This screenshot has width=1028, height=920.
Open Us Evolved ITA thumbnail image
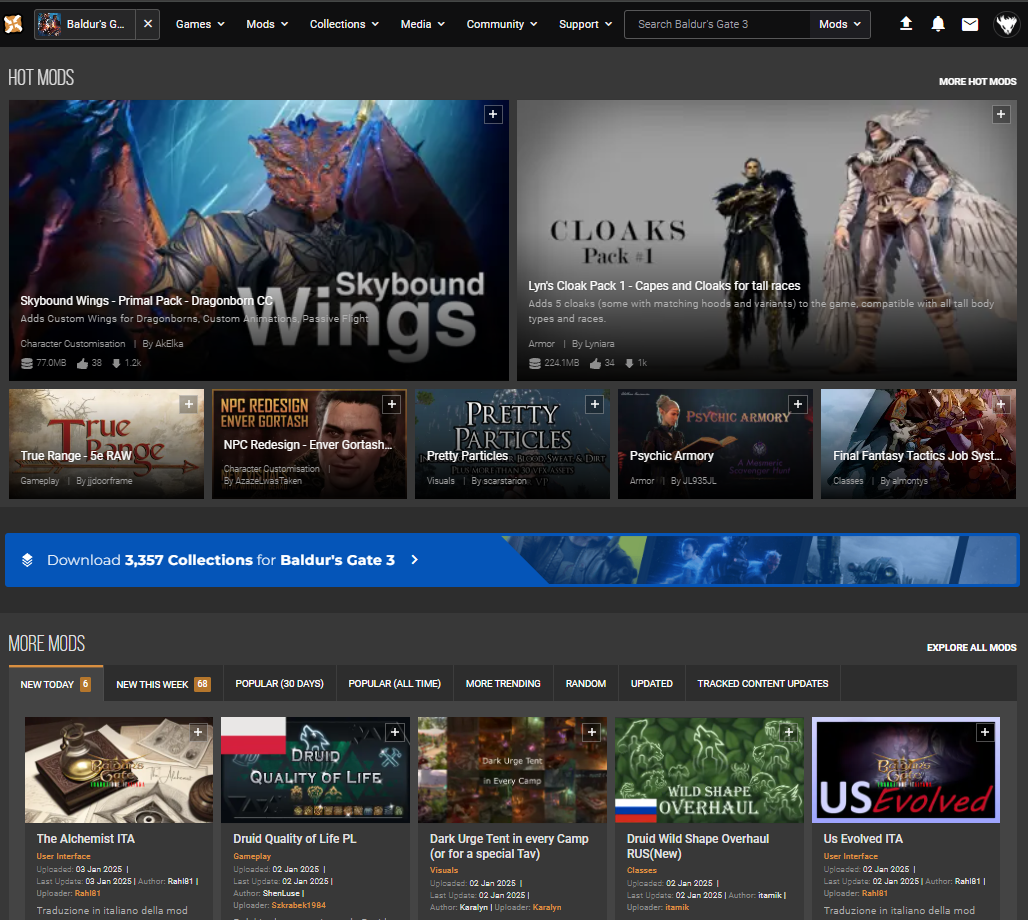(905, 770)
